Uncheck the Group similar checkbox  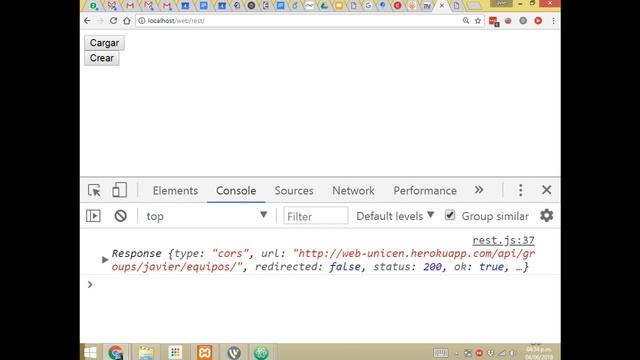(449, 215)
